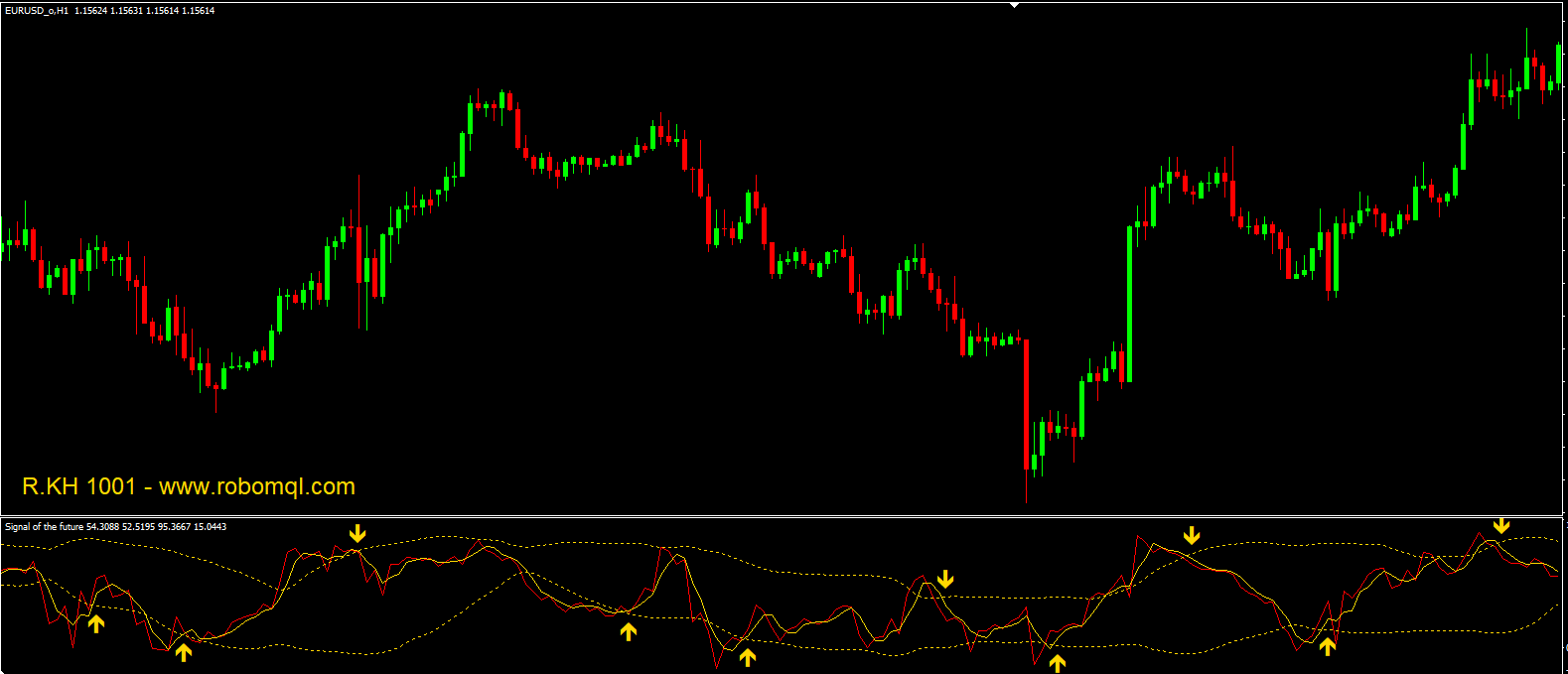Click the EURUSD_o,H1 symbol label

(37, 11)
